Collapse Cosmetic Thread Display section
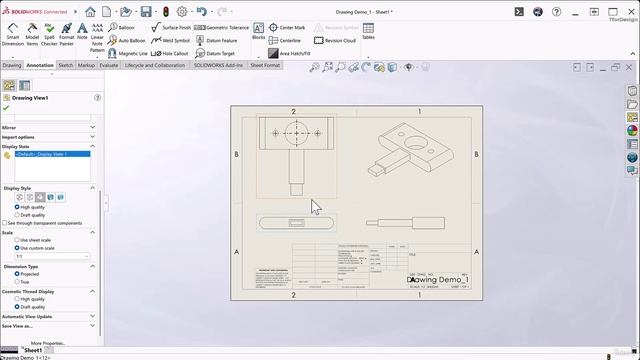Image resolution: width=640 pixels, height=360 pixels. click(x=93, y=291)
